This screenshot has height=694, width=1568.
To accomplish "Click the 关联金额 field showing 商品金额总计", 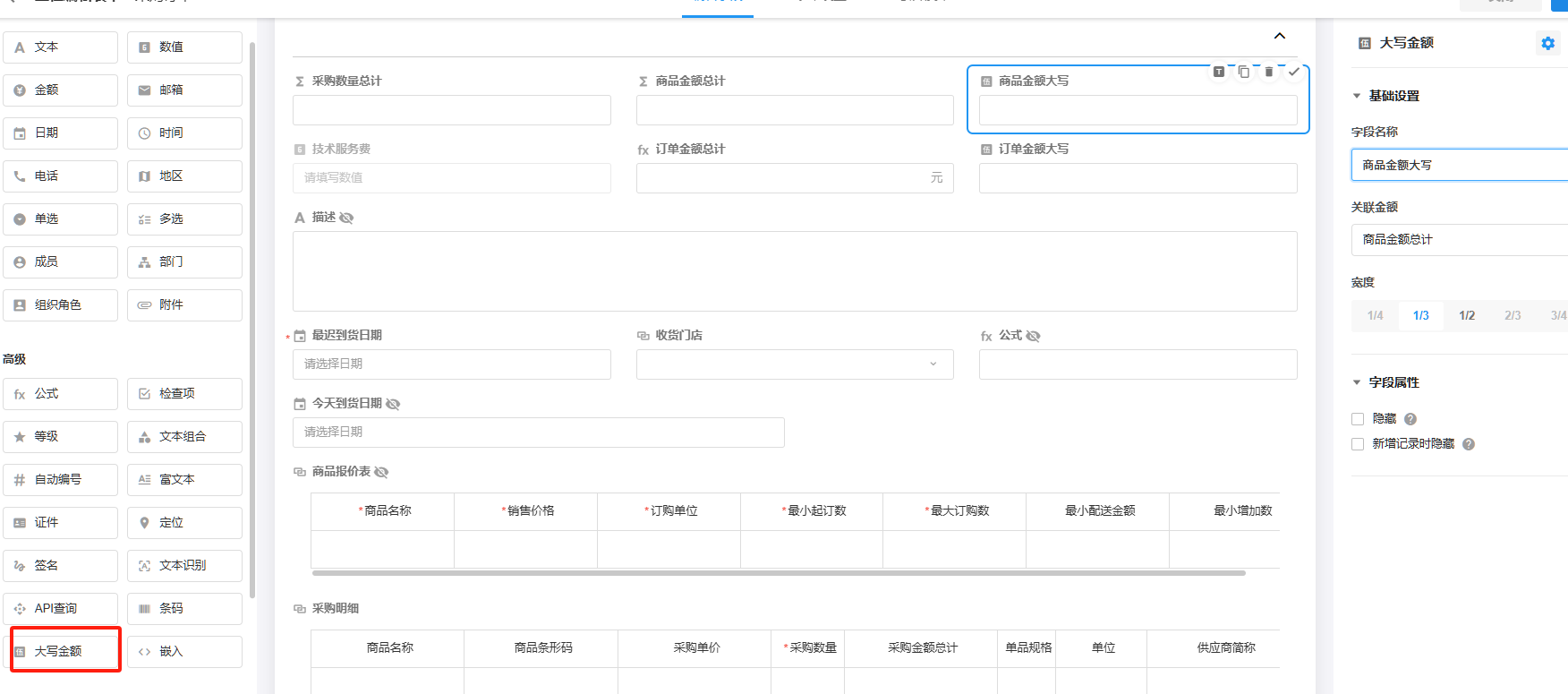I will [1459, 240].
